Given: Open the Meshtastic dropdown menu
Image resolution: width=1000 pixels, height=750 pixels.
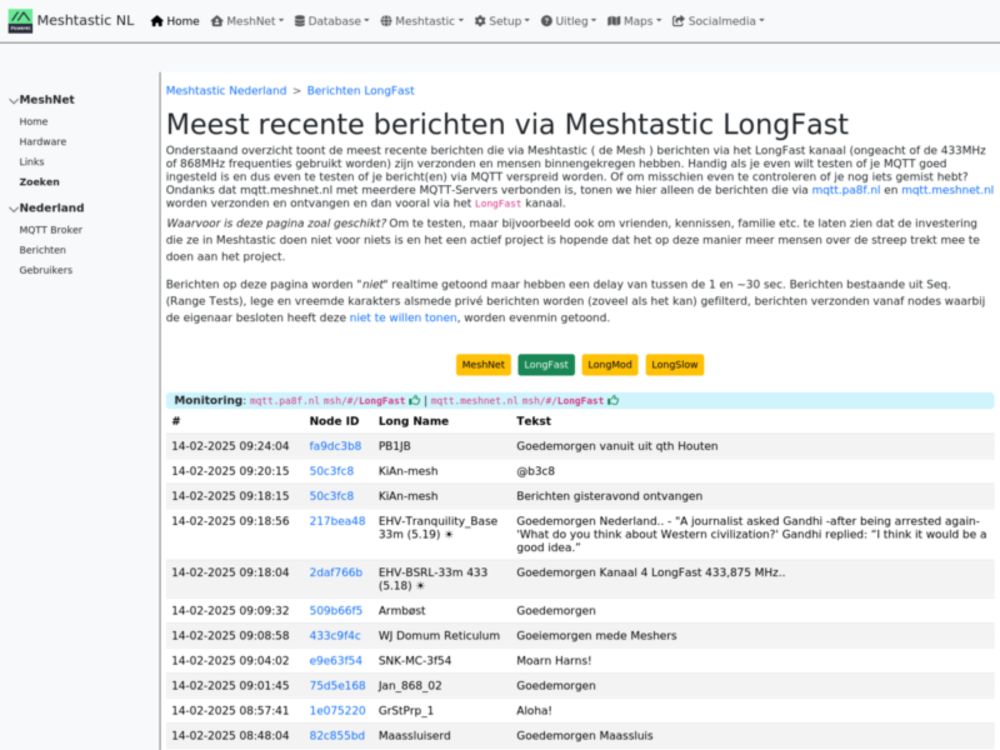Looking at the screenshot, I should (422, 21).
